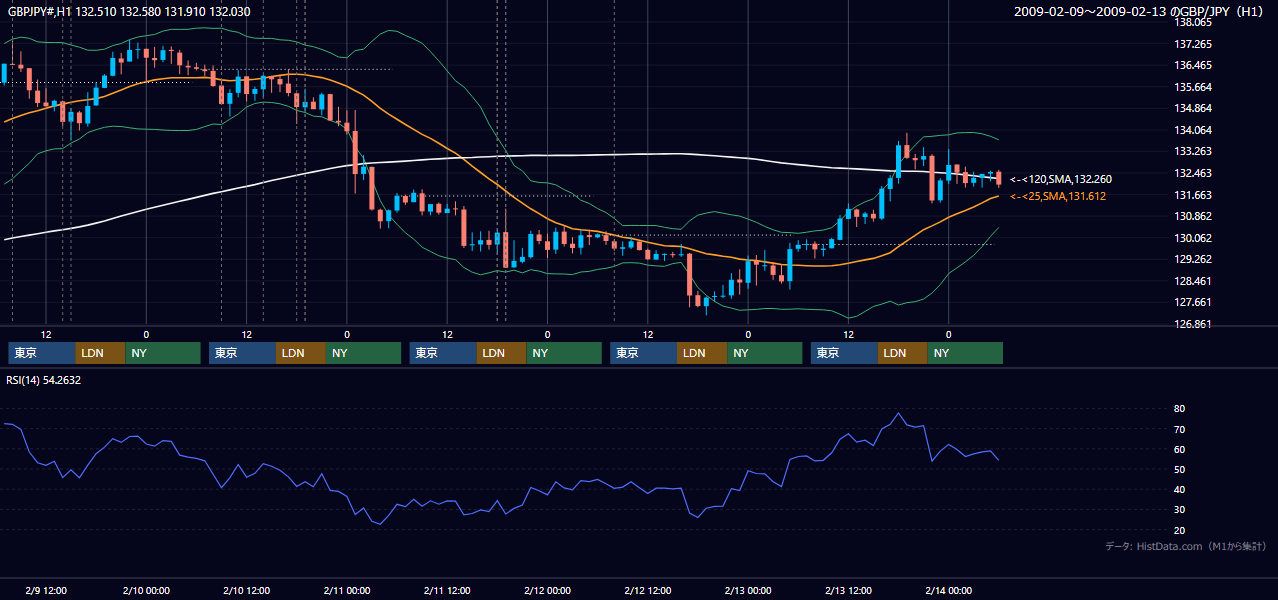Image resolution: width=1278 pixels, height=600 pixels.
Task: Click price axis value 134.064
Action: pos(1194,130)
